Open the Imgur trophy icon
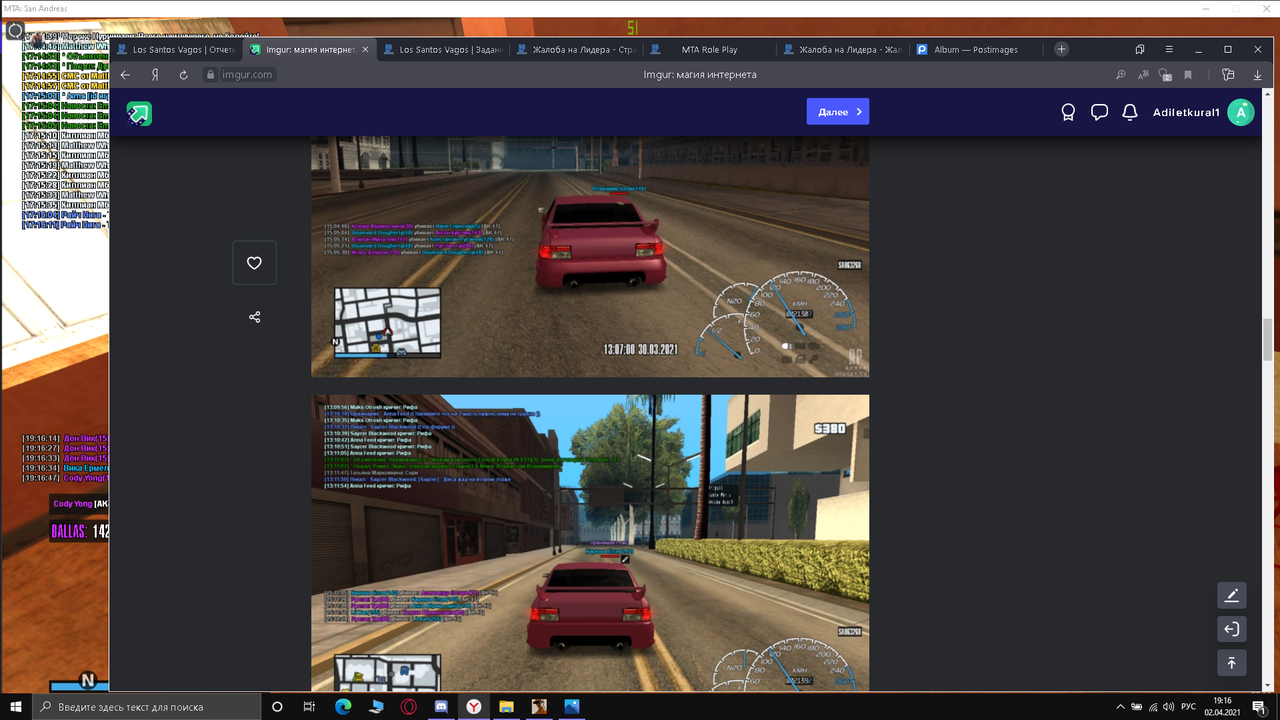The width and height of the screenshot is (1280, 720). click(1068, 113)
